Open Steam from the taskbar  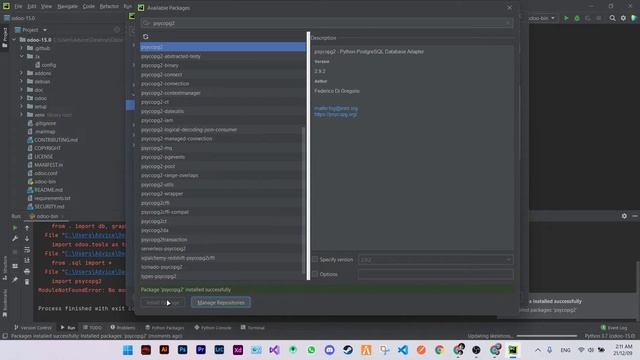coord(348,350)
